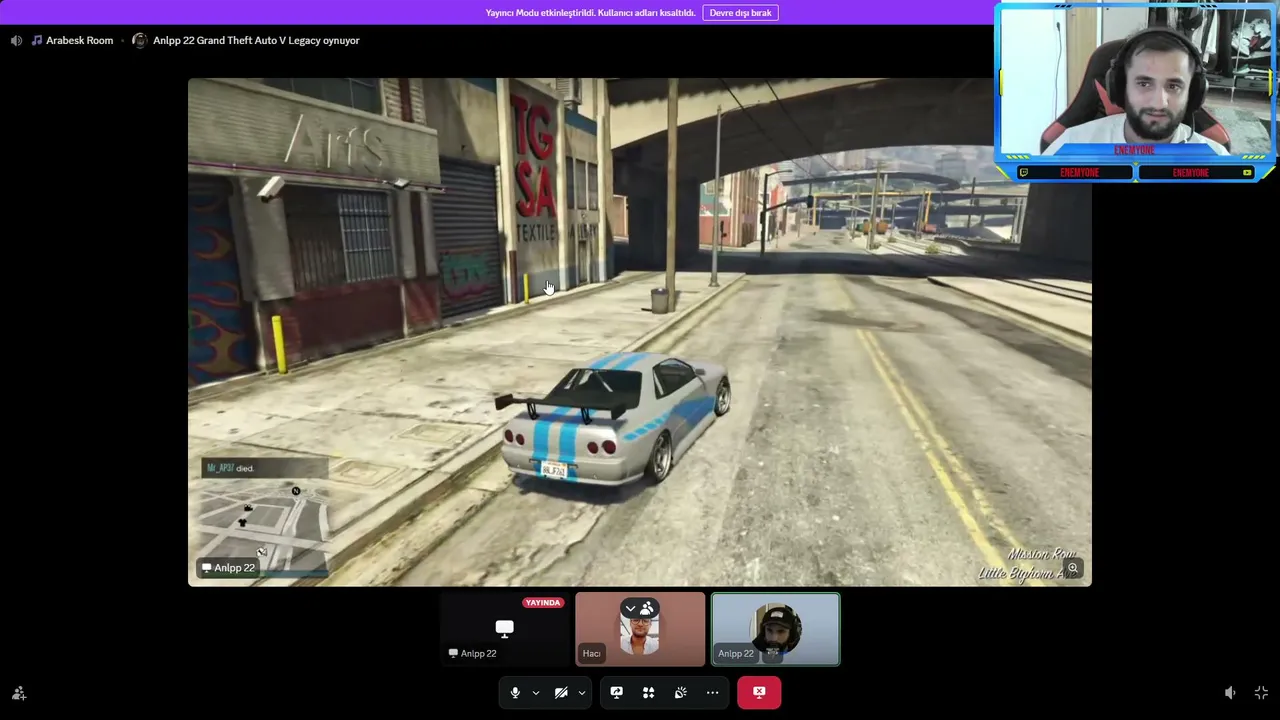Select the Anlpp 22 avatar participant tile
Viewport: 1280px width, 720px height.
pyautogui.click(x=776, y=629)
